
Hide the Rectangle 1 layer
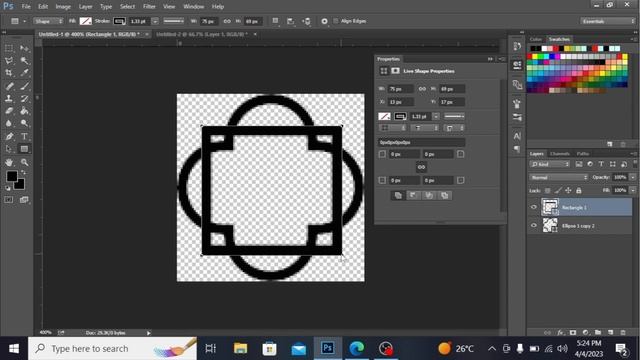coord(533,207)
